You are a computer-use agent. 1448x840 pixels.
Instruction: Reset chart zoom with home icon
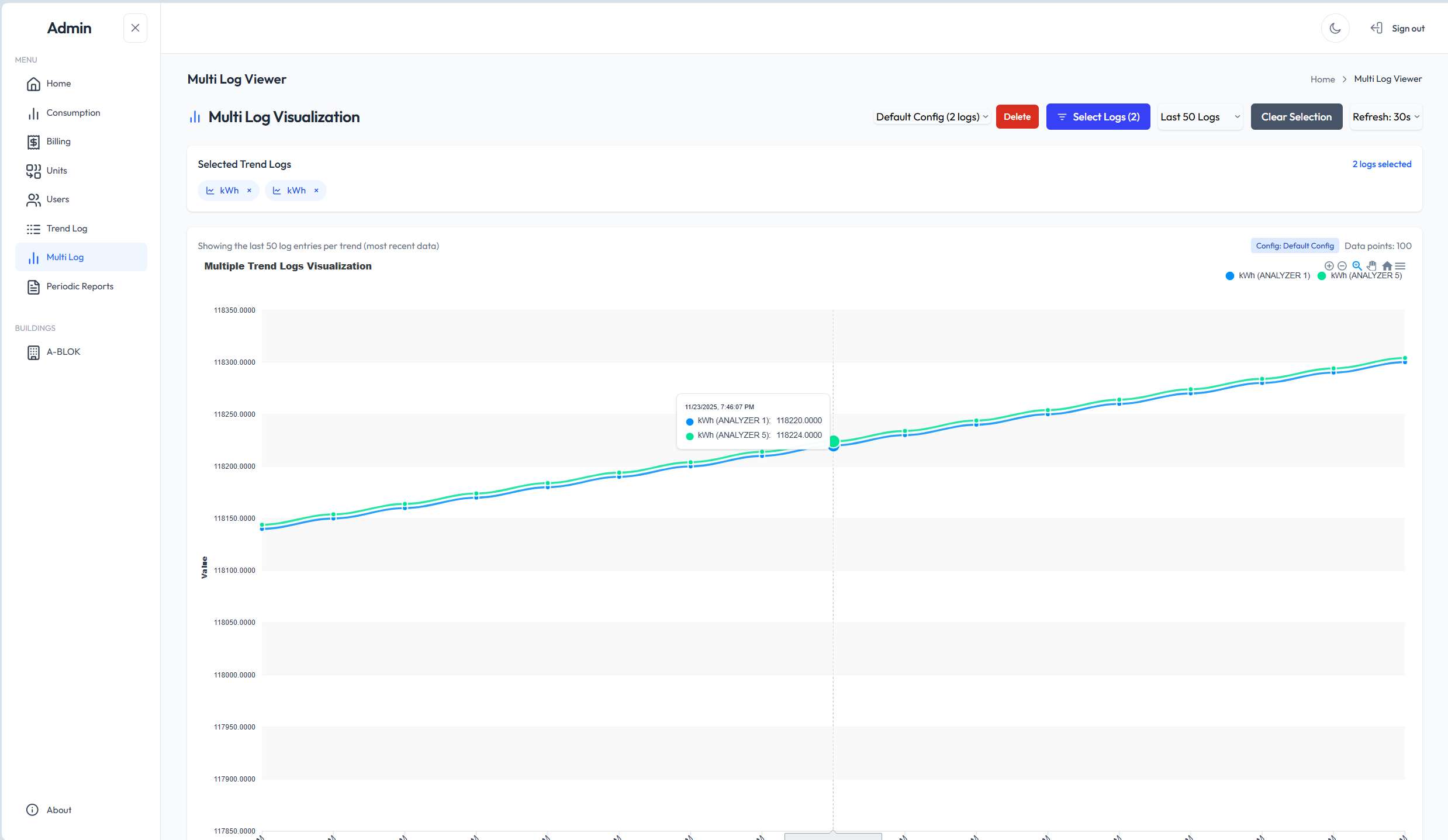point(1387,266)
